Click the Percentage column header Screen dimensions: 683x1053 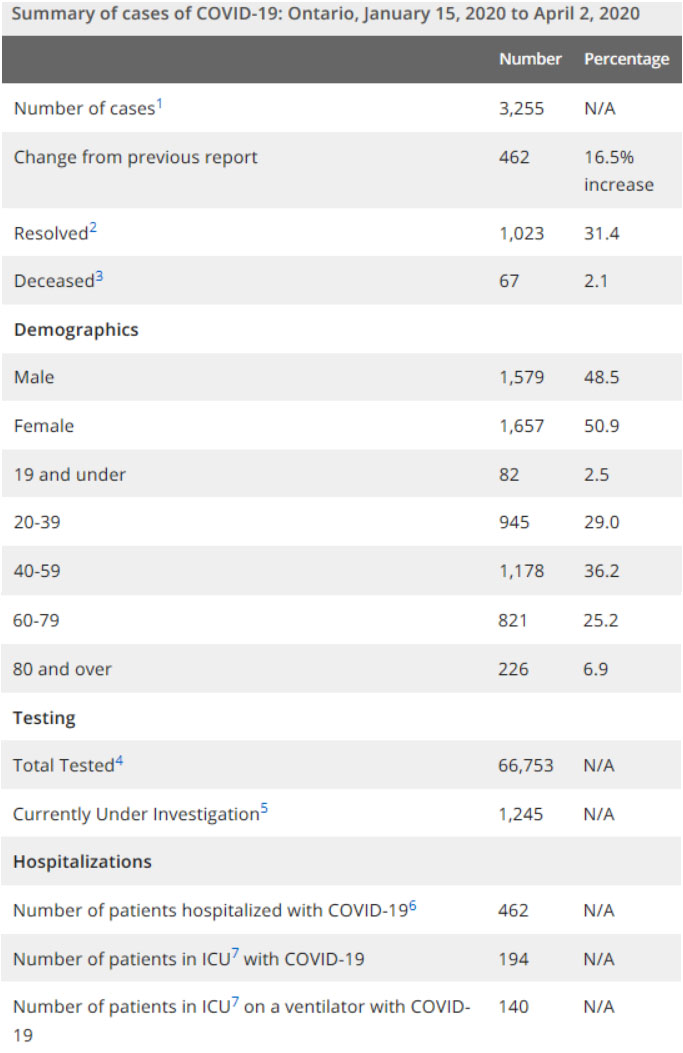pyautogui.click(x=626, y=59)
